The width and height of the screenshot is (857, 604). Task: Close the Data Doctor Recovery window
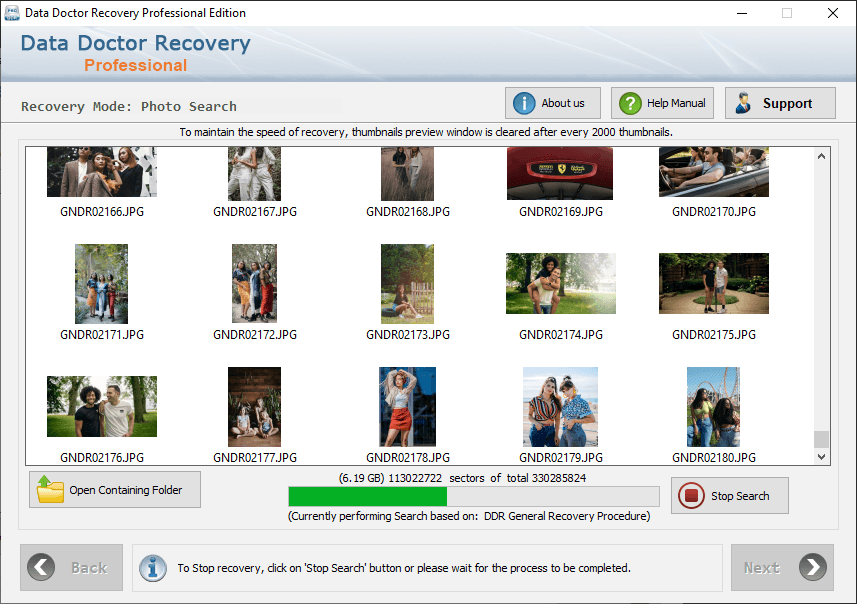[832, 13]
